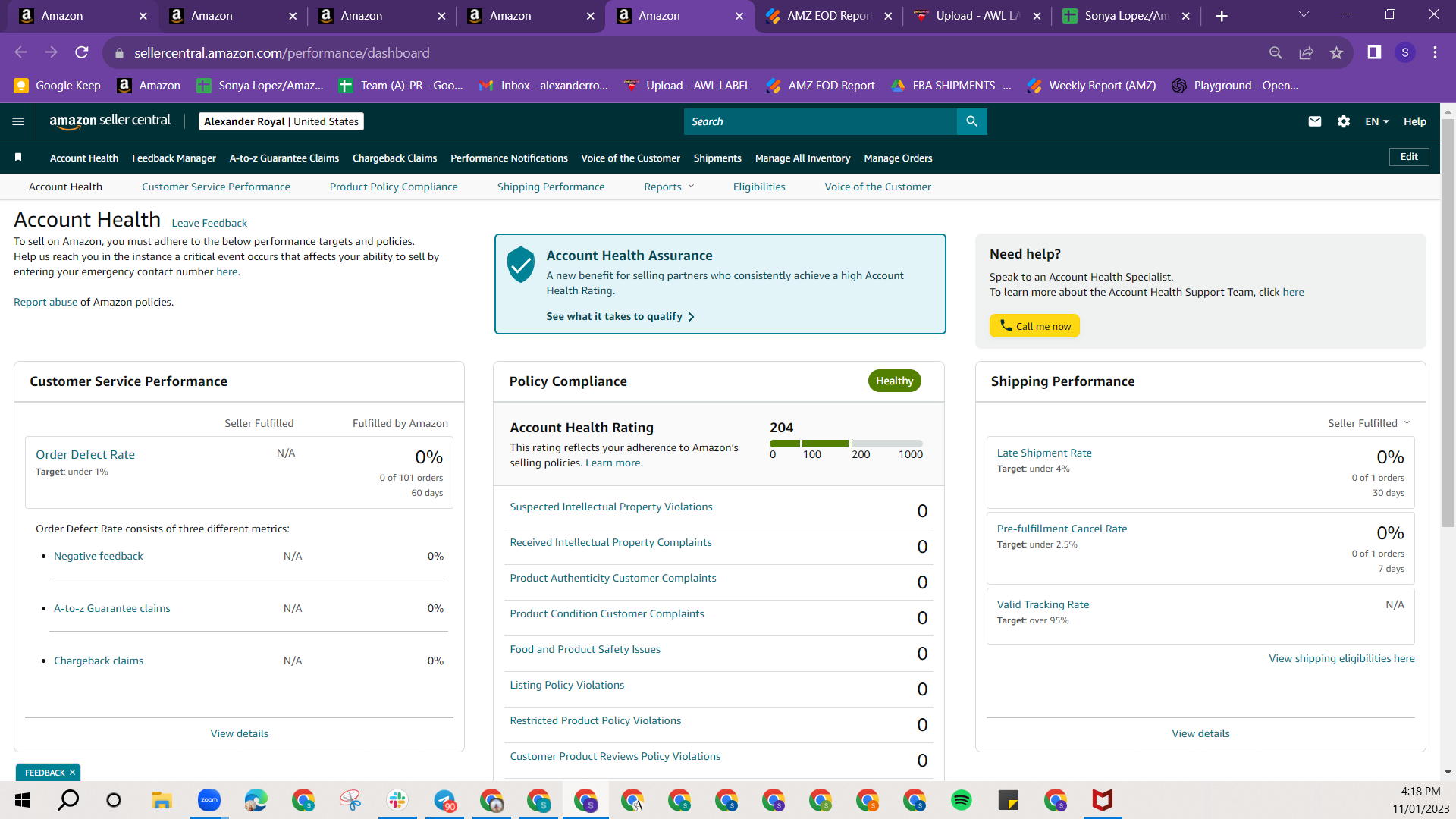Open Zoom from the taskbar
This screenshot has width=1456, height=819.
click(x=209, y=800)
